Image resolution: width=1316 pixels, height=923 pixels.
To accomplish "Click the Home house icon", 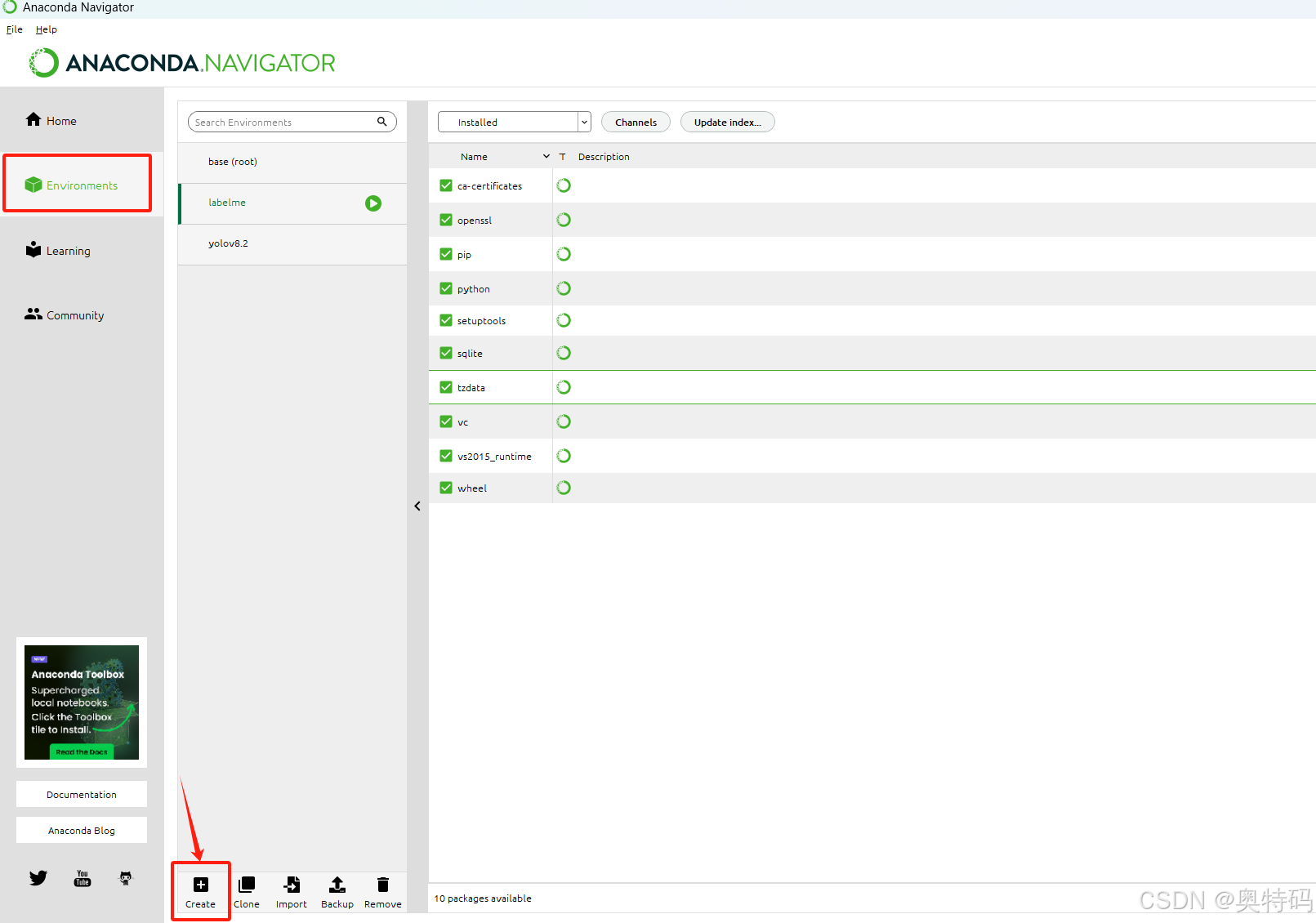I will tap(33, 119).
